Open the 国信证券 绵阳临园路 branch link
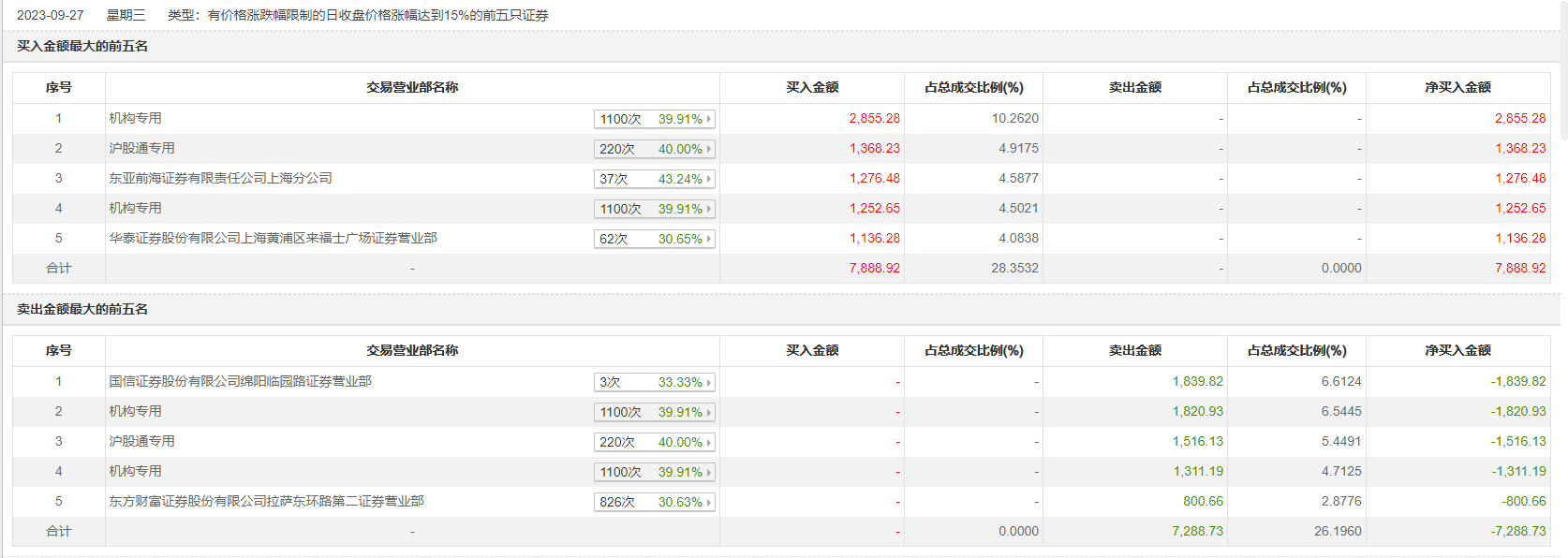Image resolution: width=1568 pixels, height=558 pixels. [240, 381]
